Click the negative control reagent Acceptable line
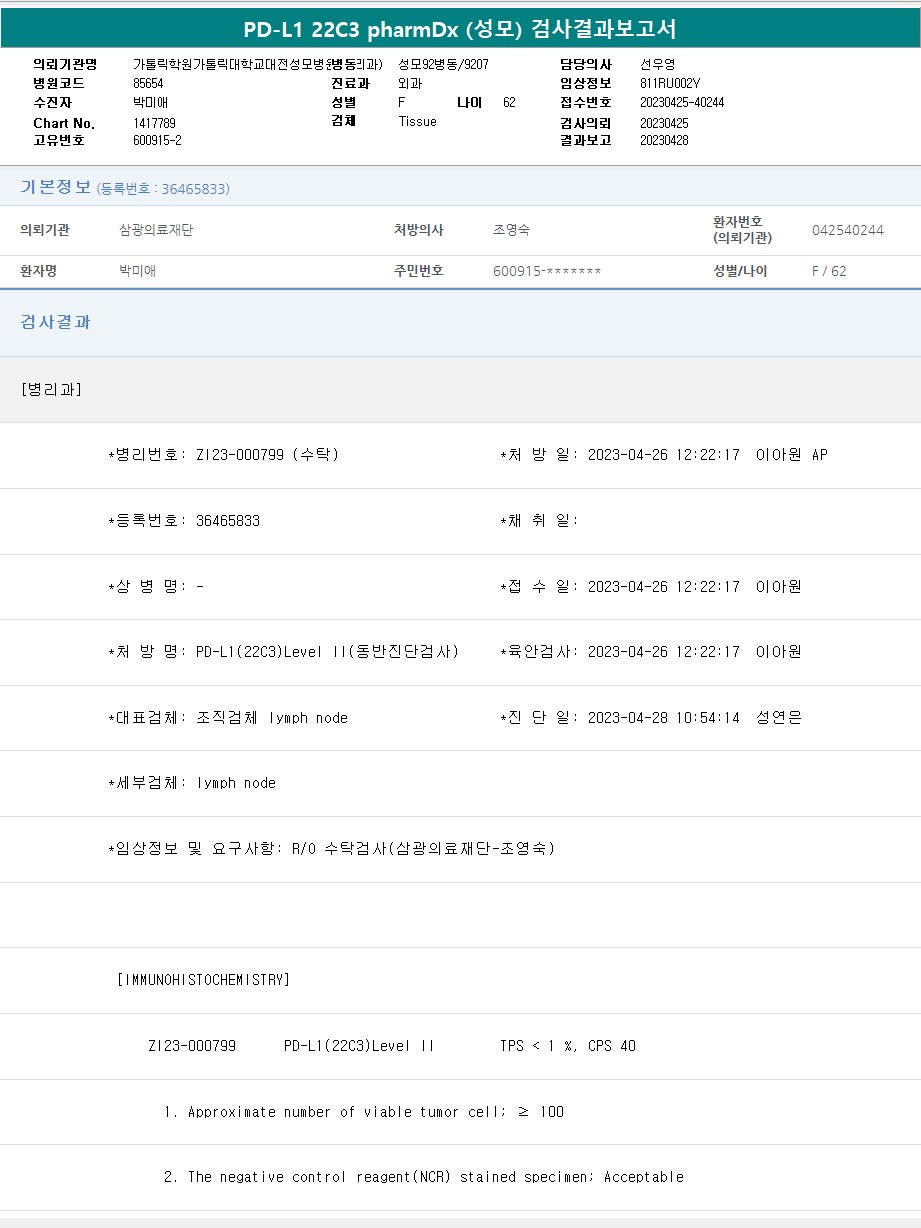 [x=424, y=1177]
